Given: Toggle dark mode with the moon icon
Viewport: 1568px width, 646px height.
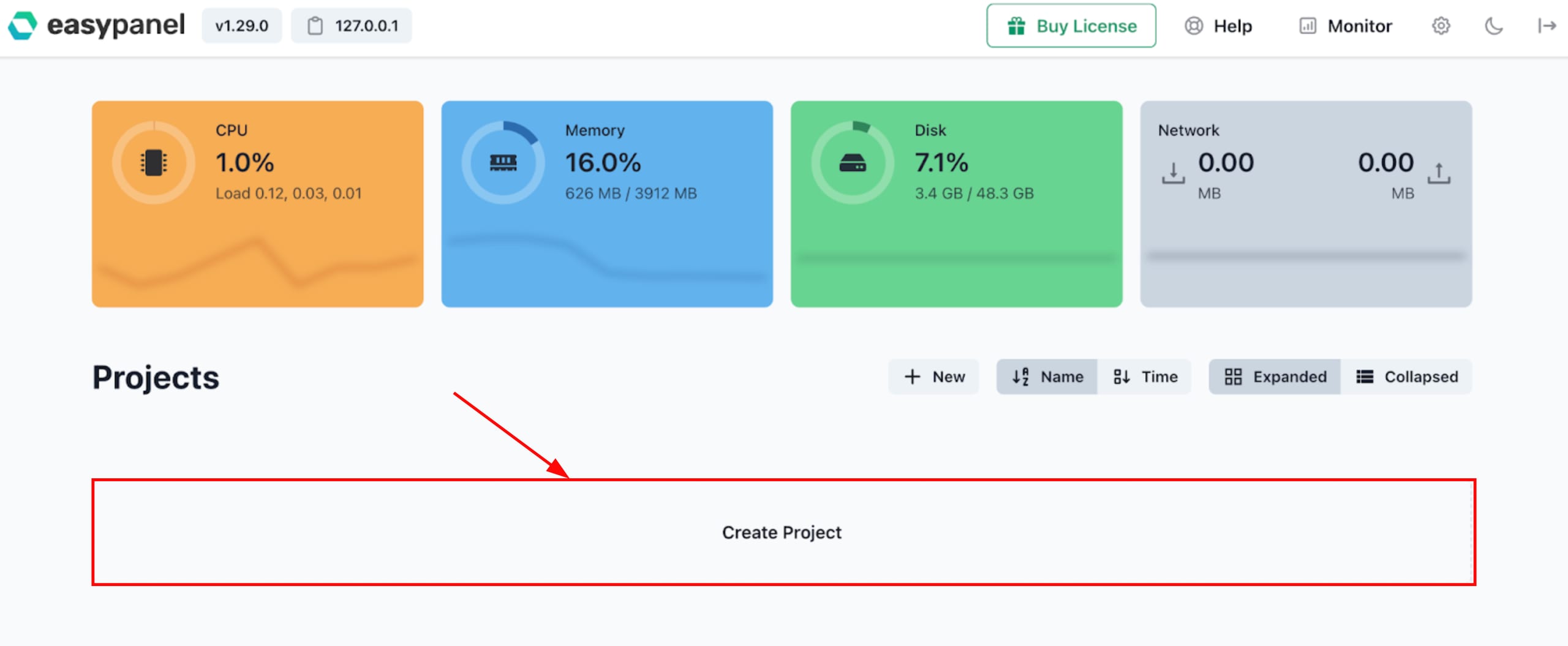Looking at the screenshot, I should click(1494, 26).
